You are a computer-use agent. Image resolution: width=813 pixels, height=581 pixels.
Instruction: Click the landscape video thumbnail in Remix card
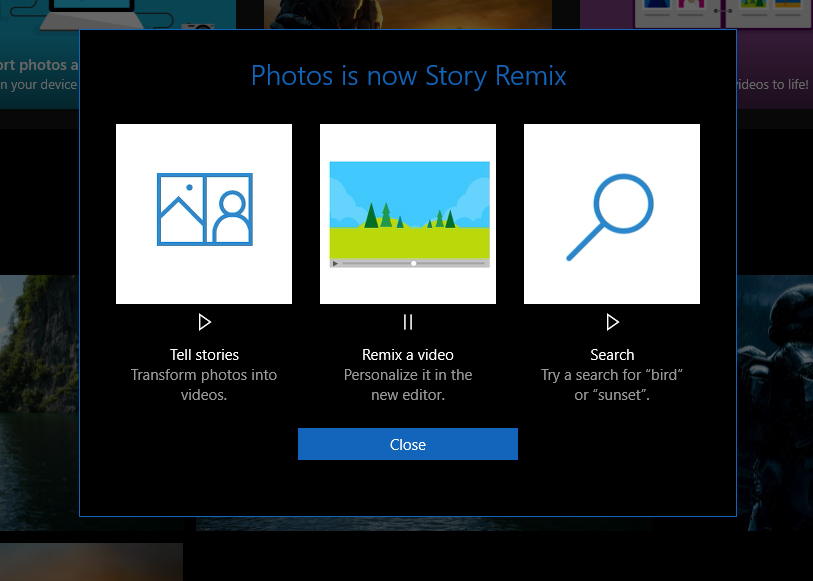click(410, 214)
